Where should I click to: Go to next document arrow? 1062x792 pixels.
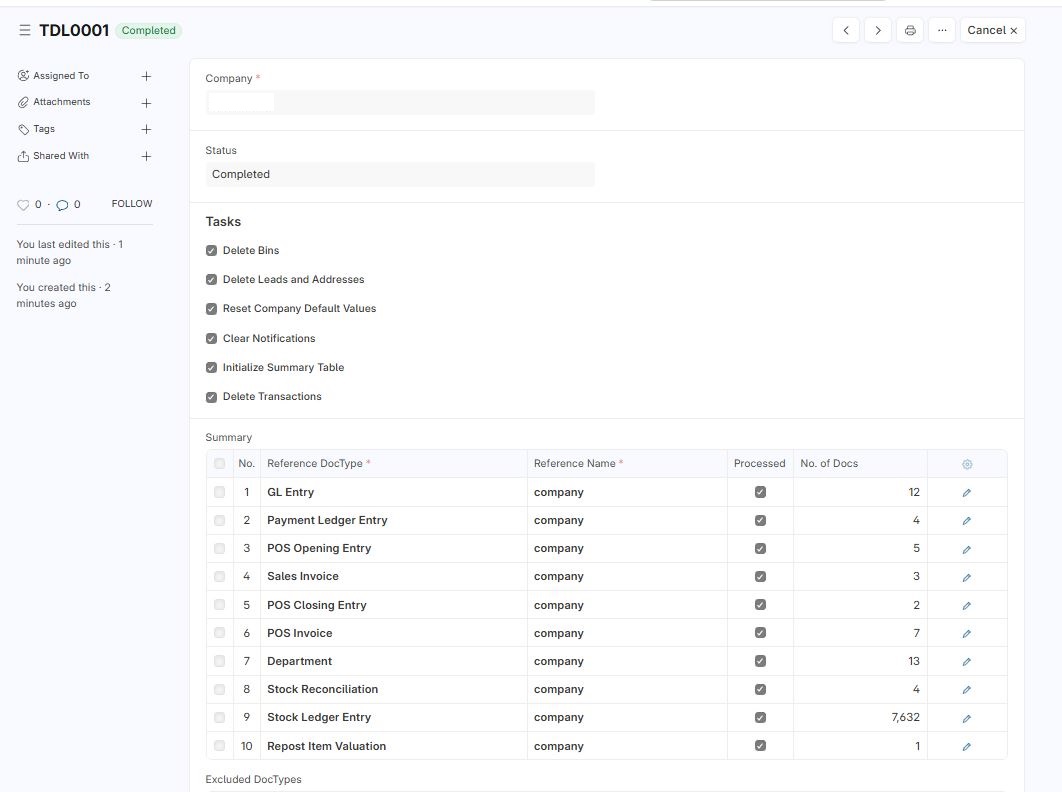[x=878, y=30]
